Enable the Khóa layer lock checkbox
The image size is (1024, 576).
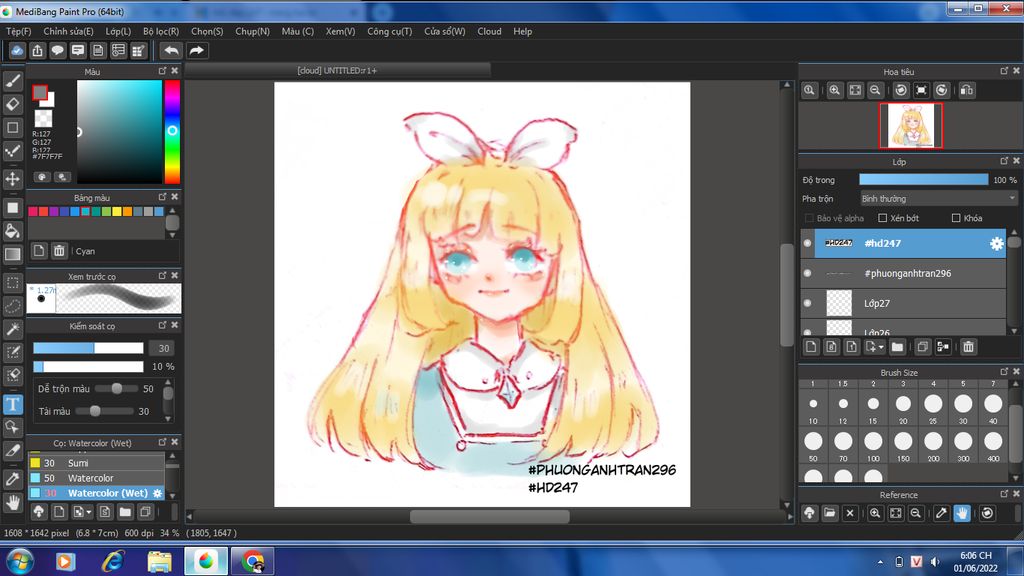point(956,218)
